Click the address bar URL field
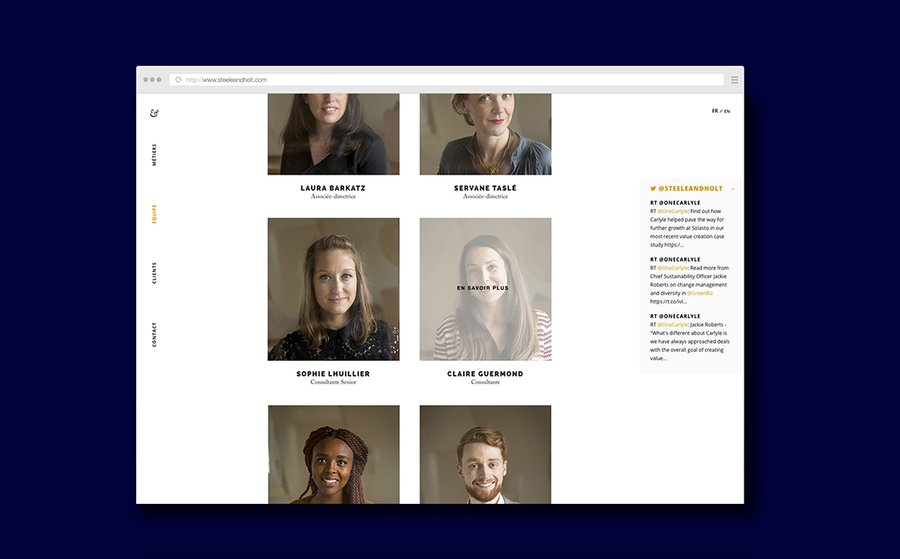The width and height of the screenshot is (900, 559). tap(450, 80)
